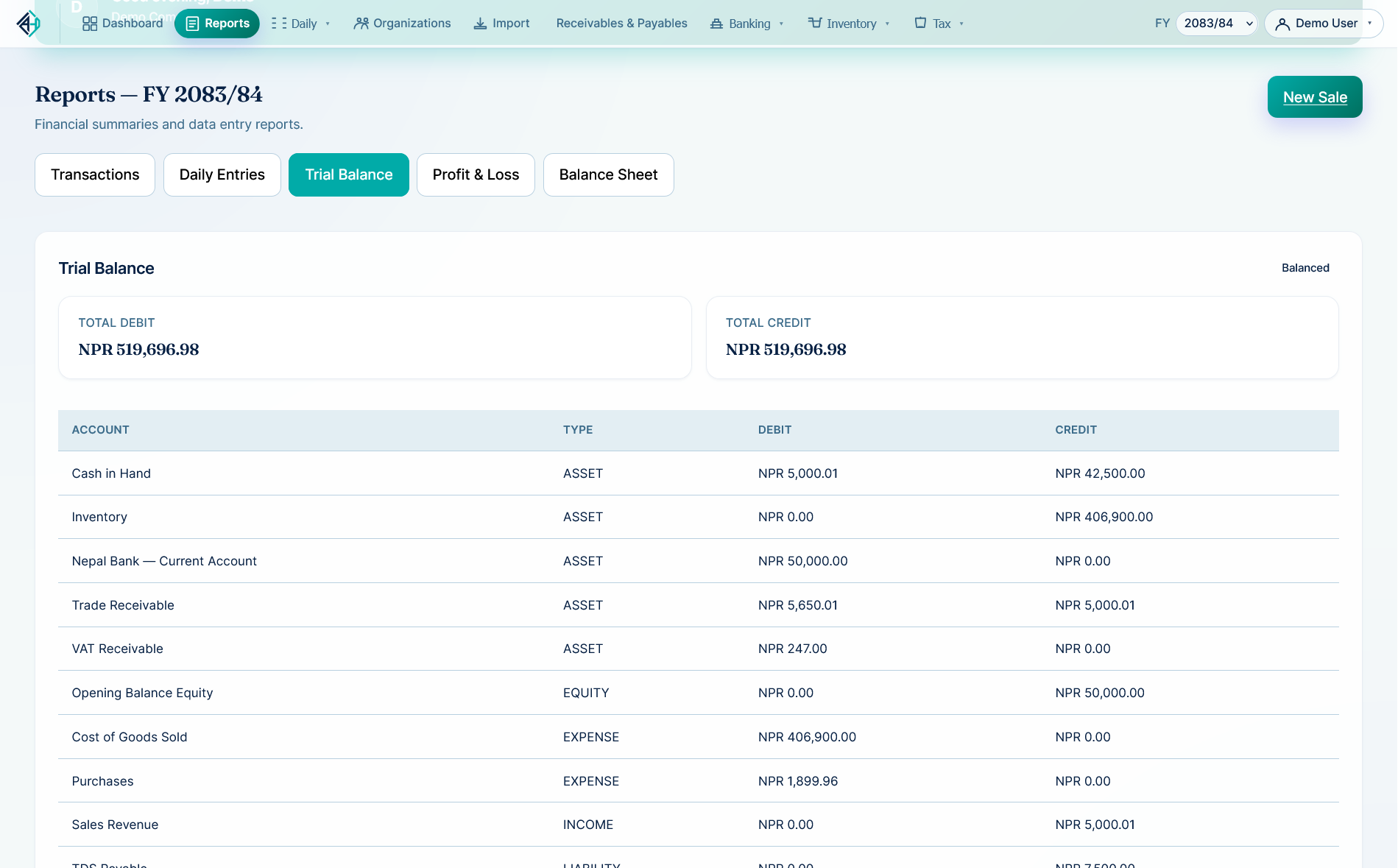Click the Sales Revenue account name
1398x868 pixels.
click(115, 825)
